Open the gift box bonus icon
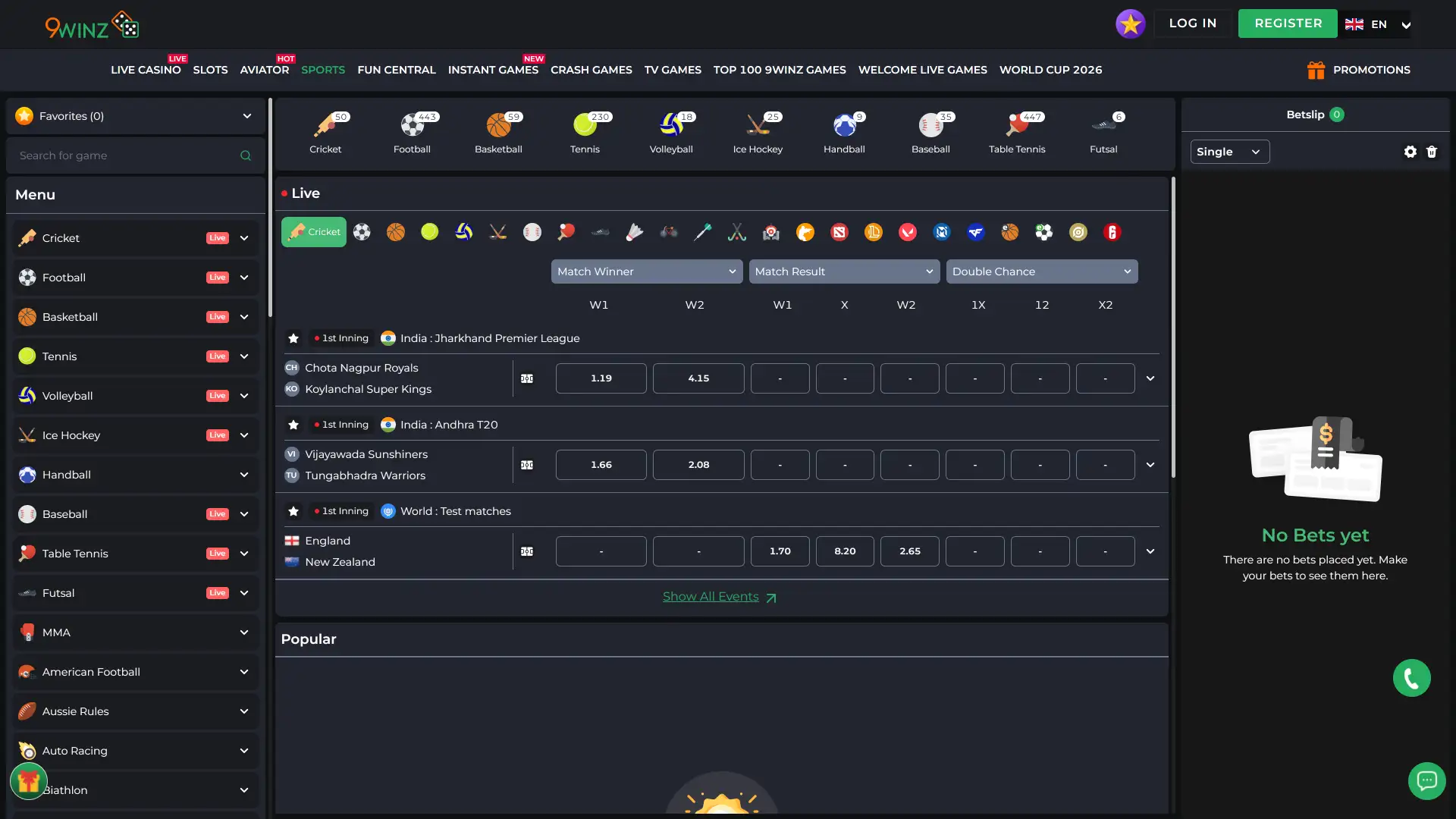 point(29,781)
